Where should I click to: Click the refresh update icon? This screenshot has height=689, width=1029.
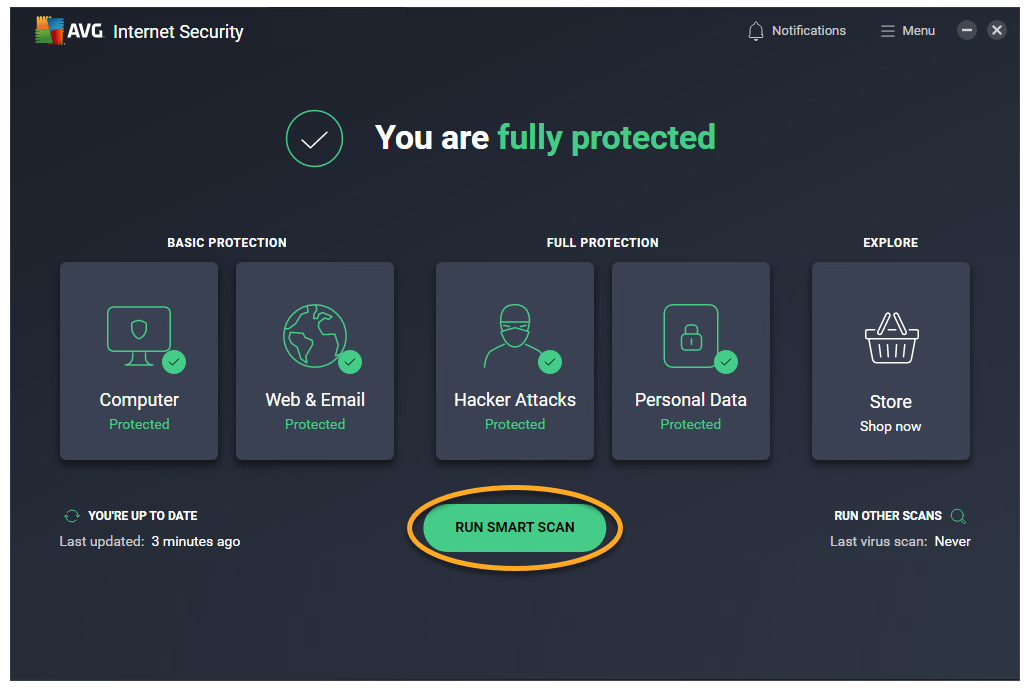71,516
